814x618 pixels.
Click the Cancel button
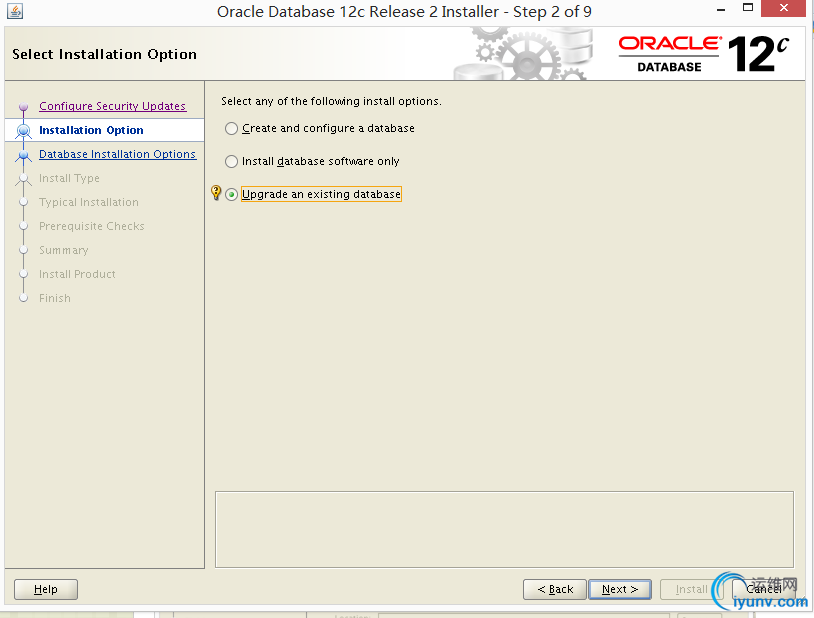[764, 589]
